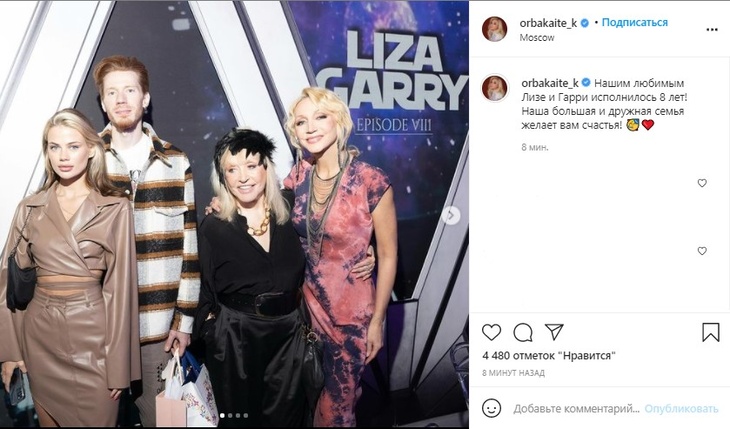Screen dimensions: 730x429
Task: Open comments via speech bubble icon
Action: 523,332
